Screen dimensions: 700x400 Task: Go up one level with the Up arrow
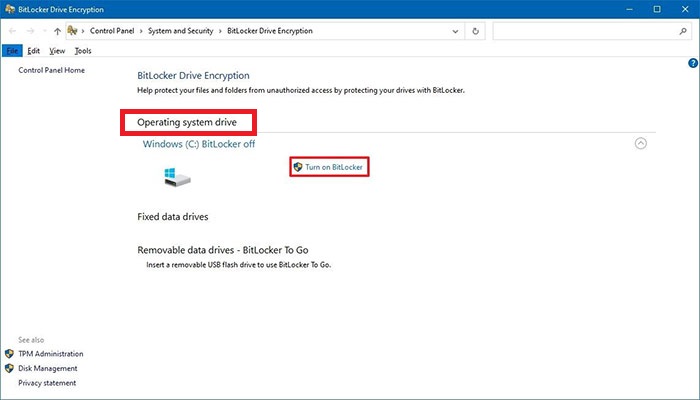57,31
